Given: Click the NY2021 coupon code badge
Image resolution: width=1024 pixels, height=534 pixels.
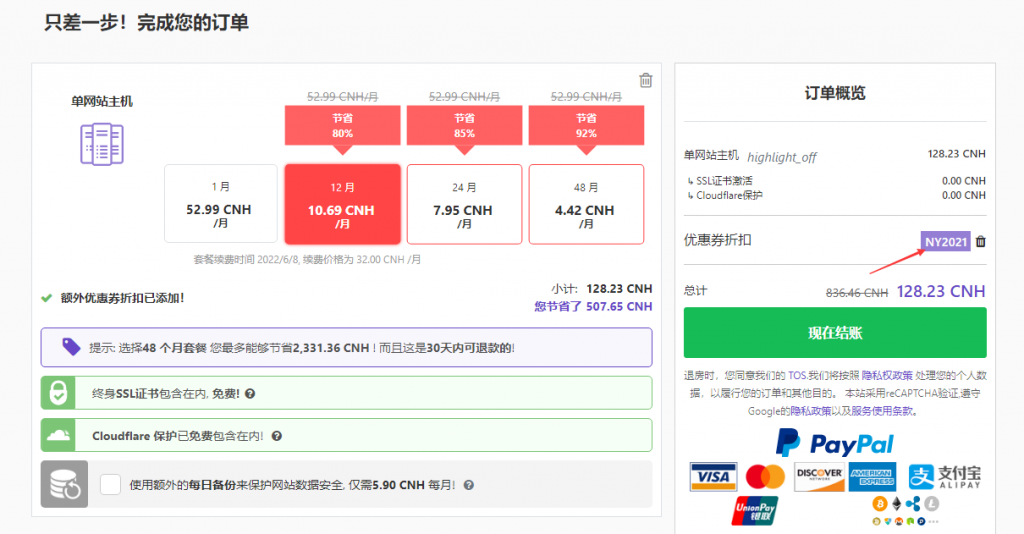Looking at the screenshot, I should pos(946,242).
